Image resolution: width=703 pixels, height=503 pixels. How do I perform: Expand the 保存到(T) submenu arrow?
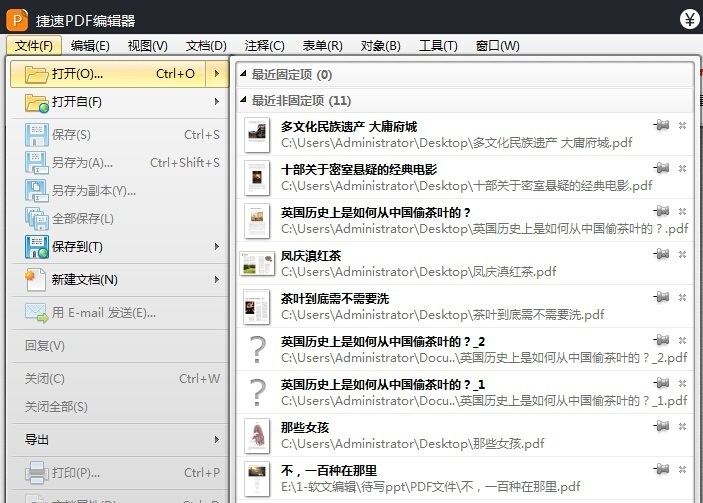217,247
